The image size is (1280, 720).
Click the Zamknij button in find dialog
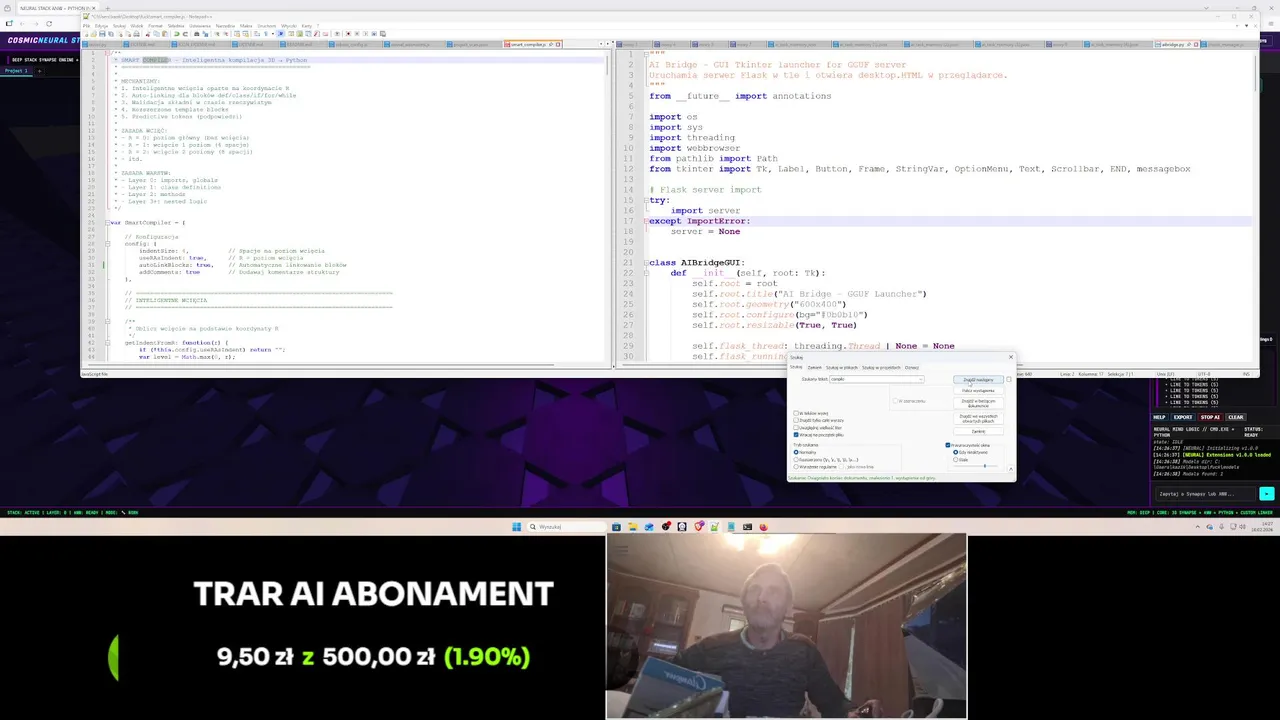point(978,431)
